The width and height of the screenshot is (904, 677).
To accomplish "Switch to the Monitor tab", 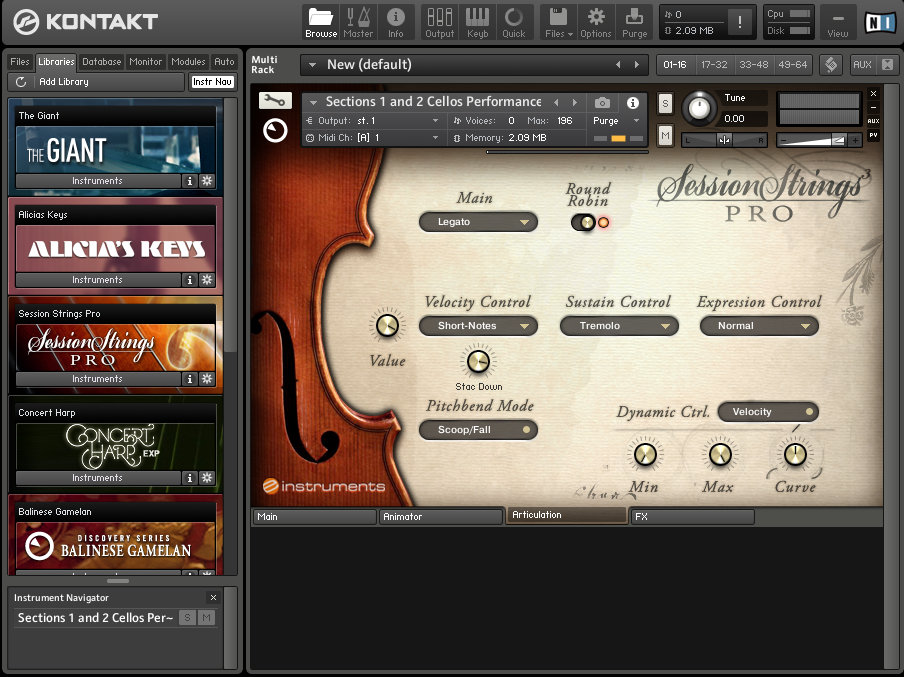I will coord(145,62).
